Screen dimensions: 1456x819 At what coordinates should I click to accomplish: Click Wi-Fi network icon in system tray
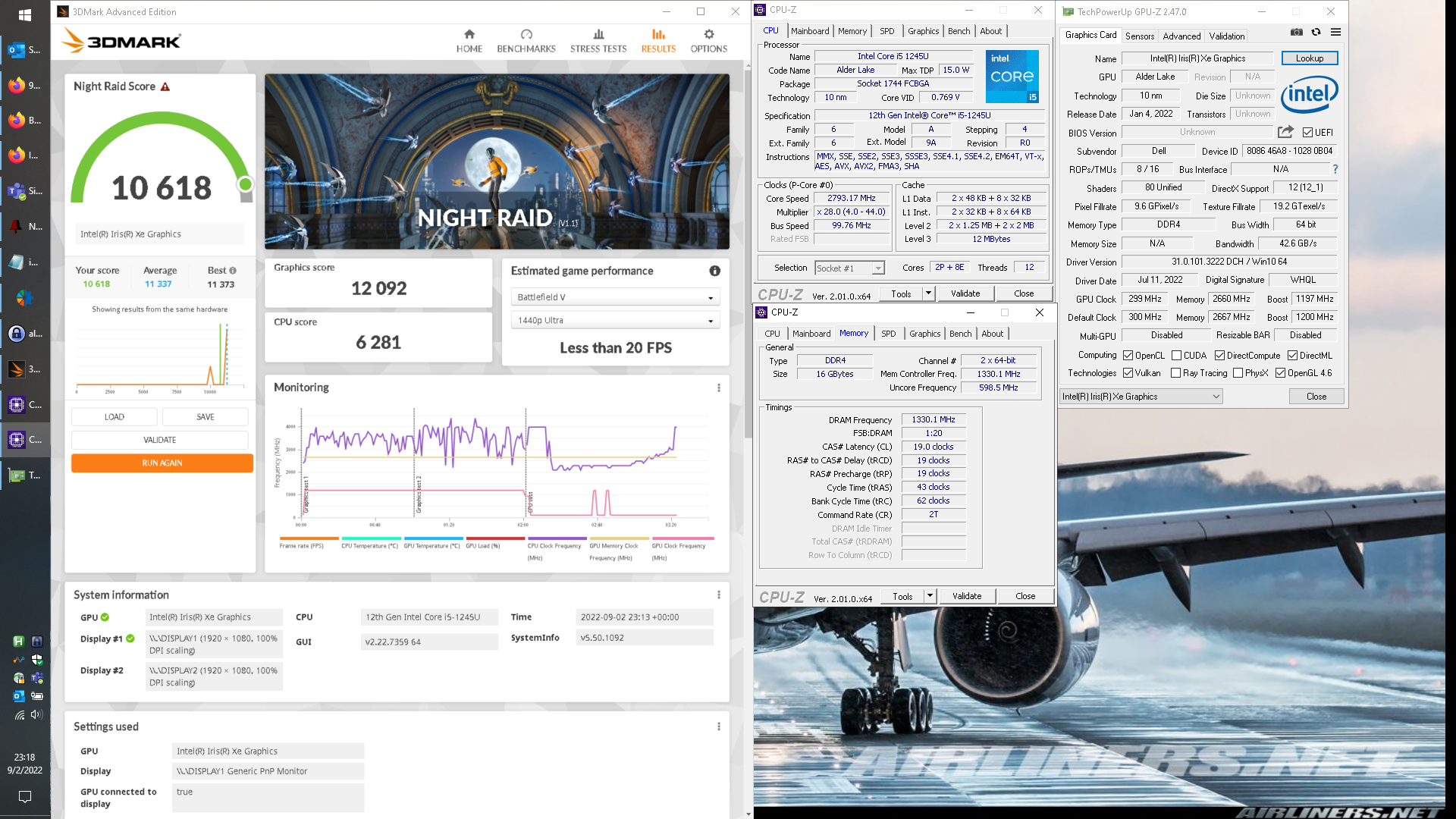point(19,714)
